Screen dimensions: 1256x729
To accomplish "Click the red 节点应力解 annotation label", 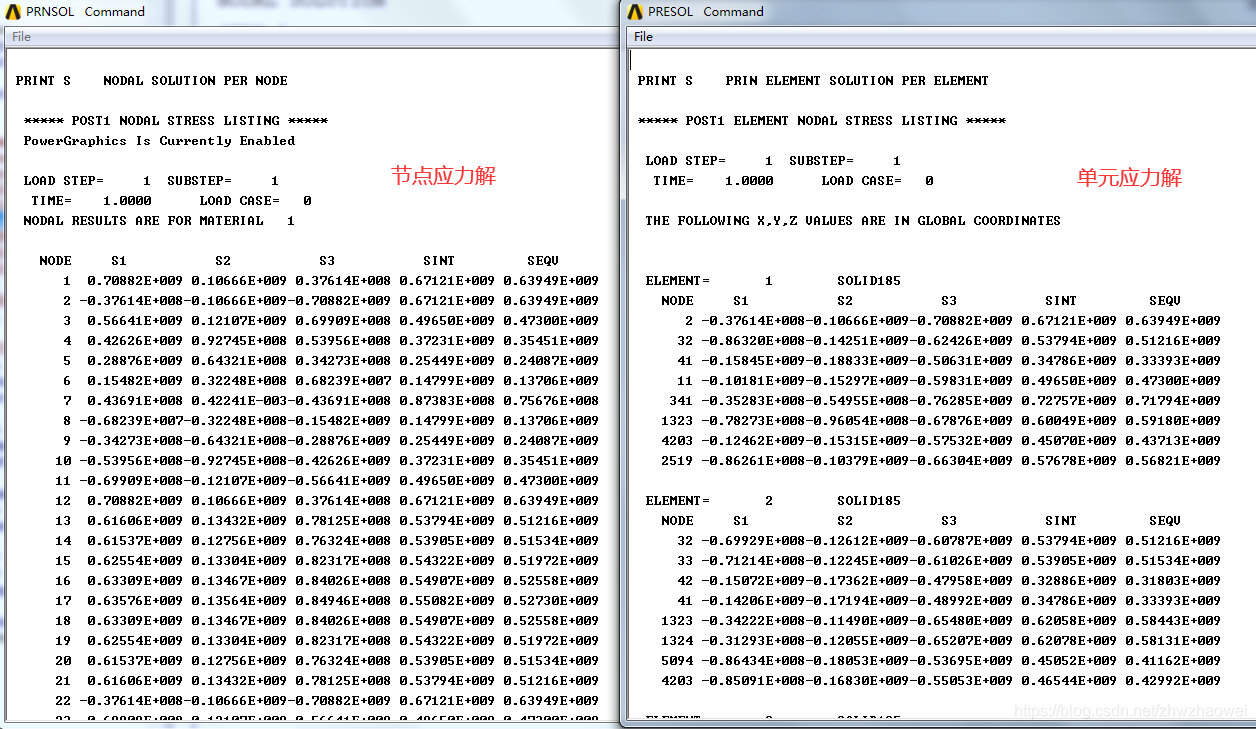I will point(443,177).
